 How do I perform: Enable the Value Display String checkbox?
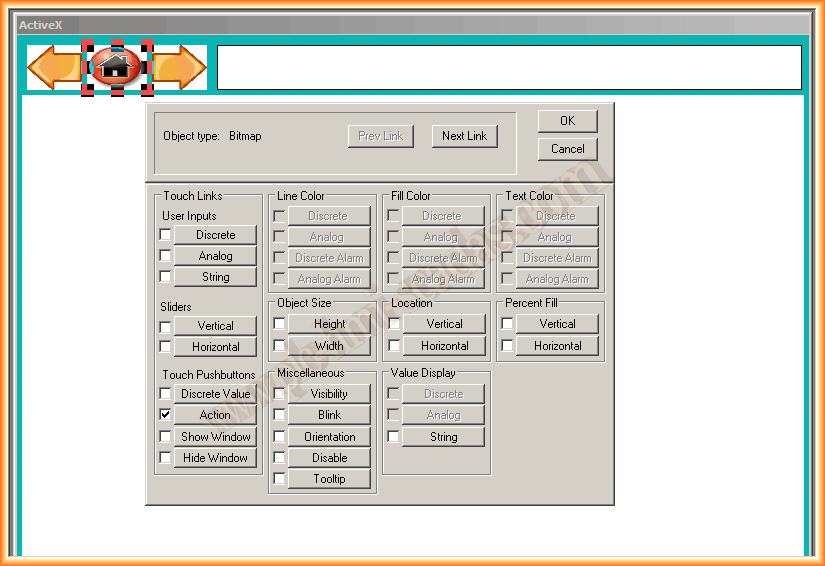(x=394, y=437)
